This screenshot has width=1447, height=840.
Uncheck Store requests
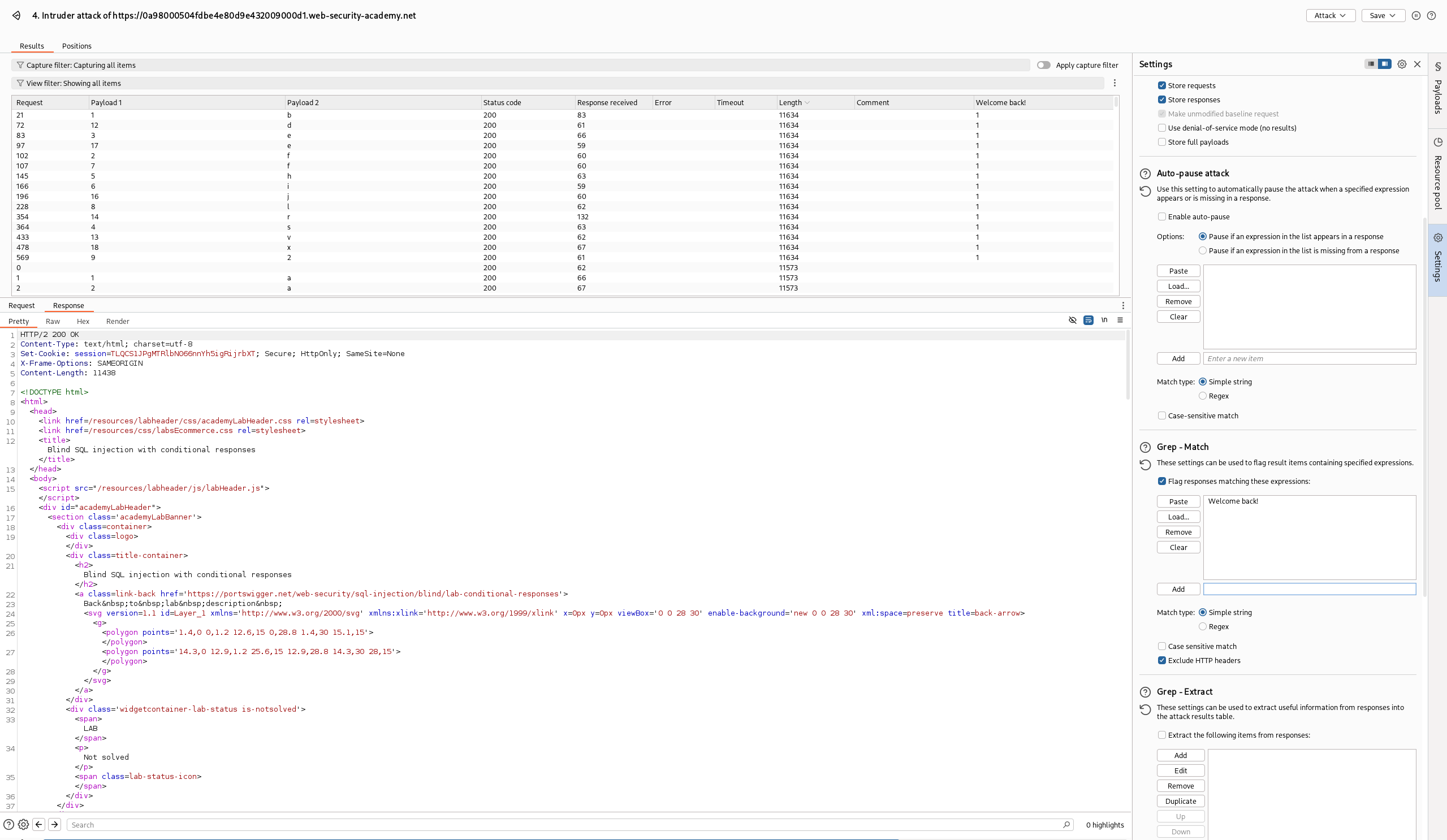click(1161, 85)
